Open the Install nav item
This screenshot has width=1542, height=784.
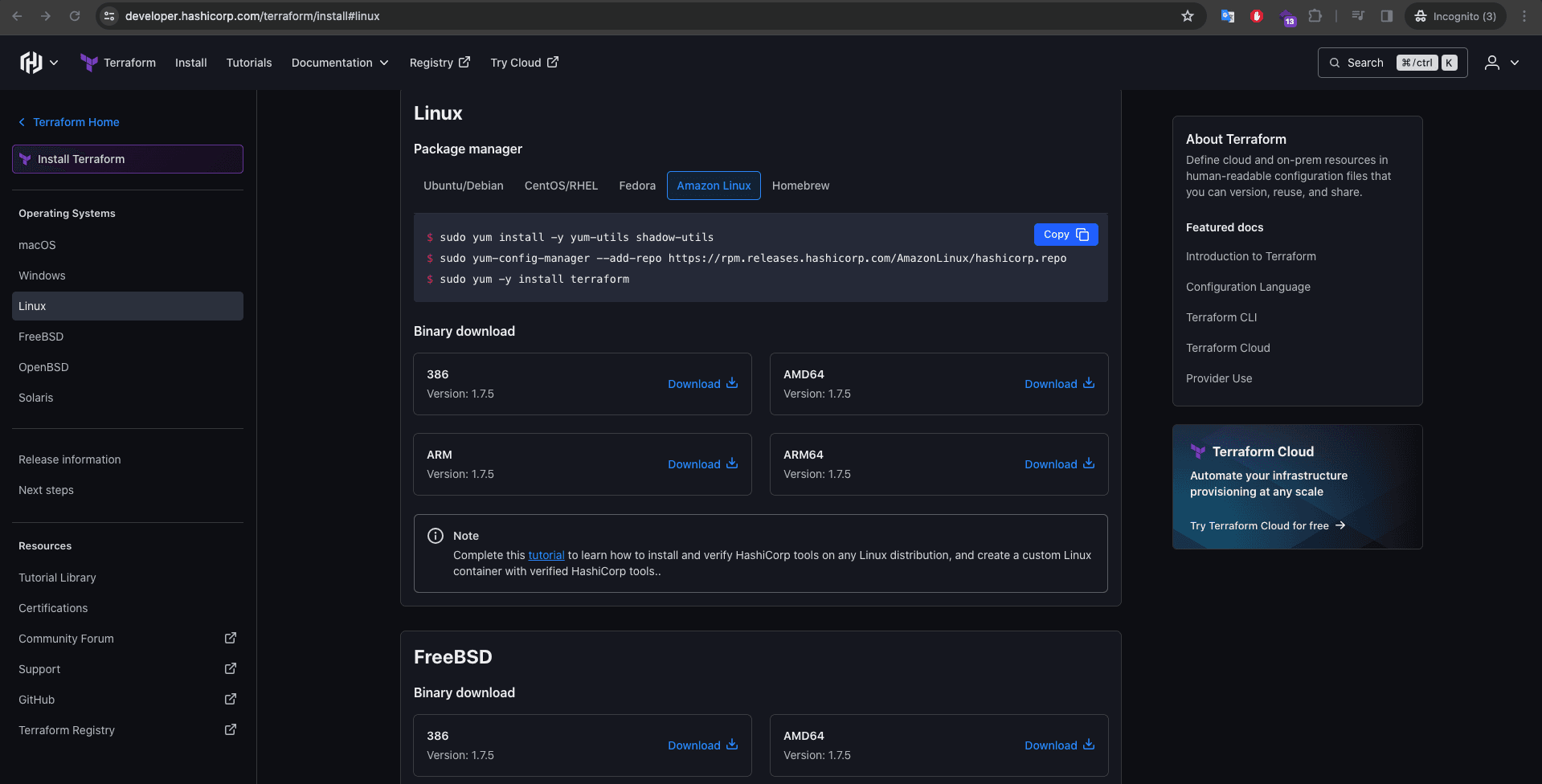(x=191, y=63)
